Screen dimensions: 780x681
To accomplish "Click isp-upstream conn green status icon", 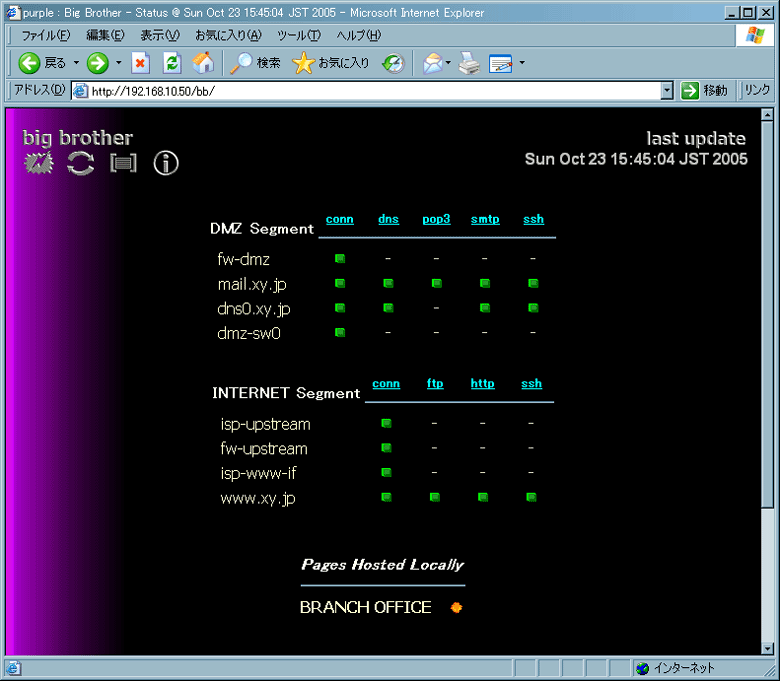I will click(x=387, y=423).
